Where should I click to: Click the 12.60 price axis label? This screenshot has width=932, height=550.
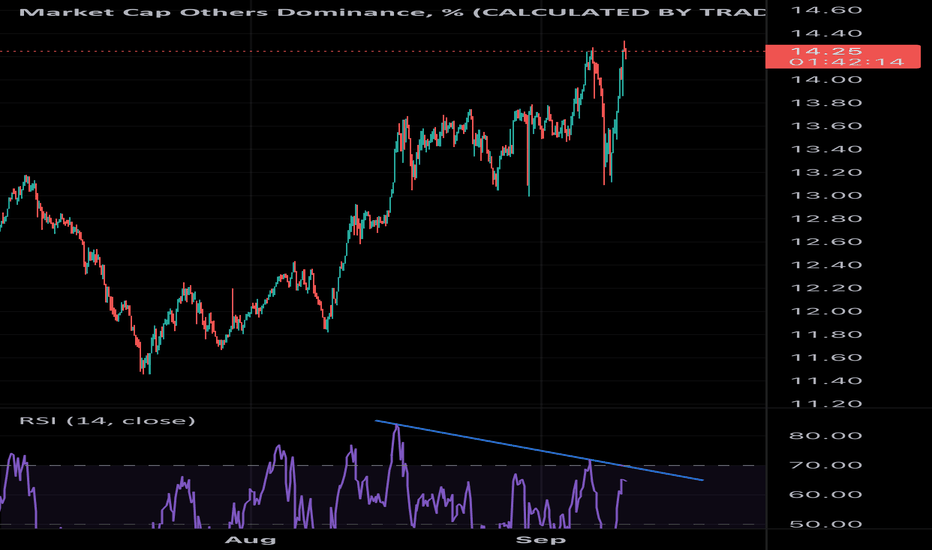[x=826, y=242]
